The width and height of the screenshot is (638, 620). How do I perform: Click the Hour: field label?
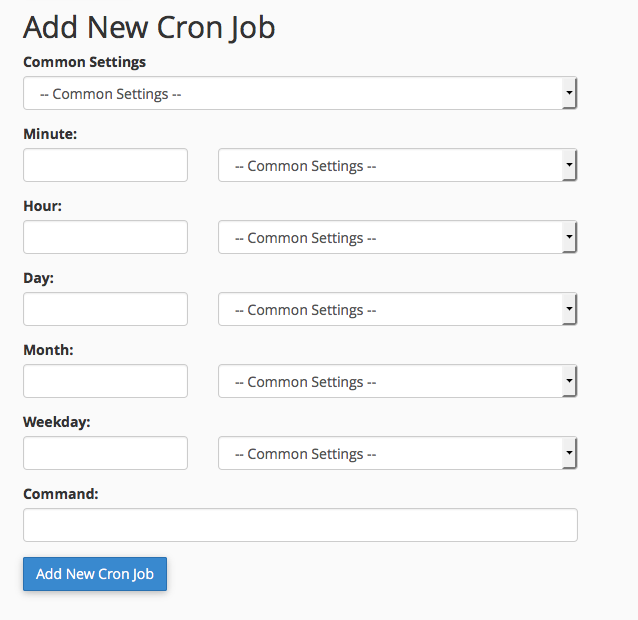(42, 206)
